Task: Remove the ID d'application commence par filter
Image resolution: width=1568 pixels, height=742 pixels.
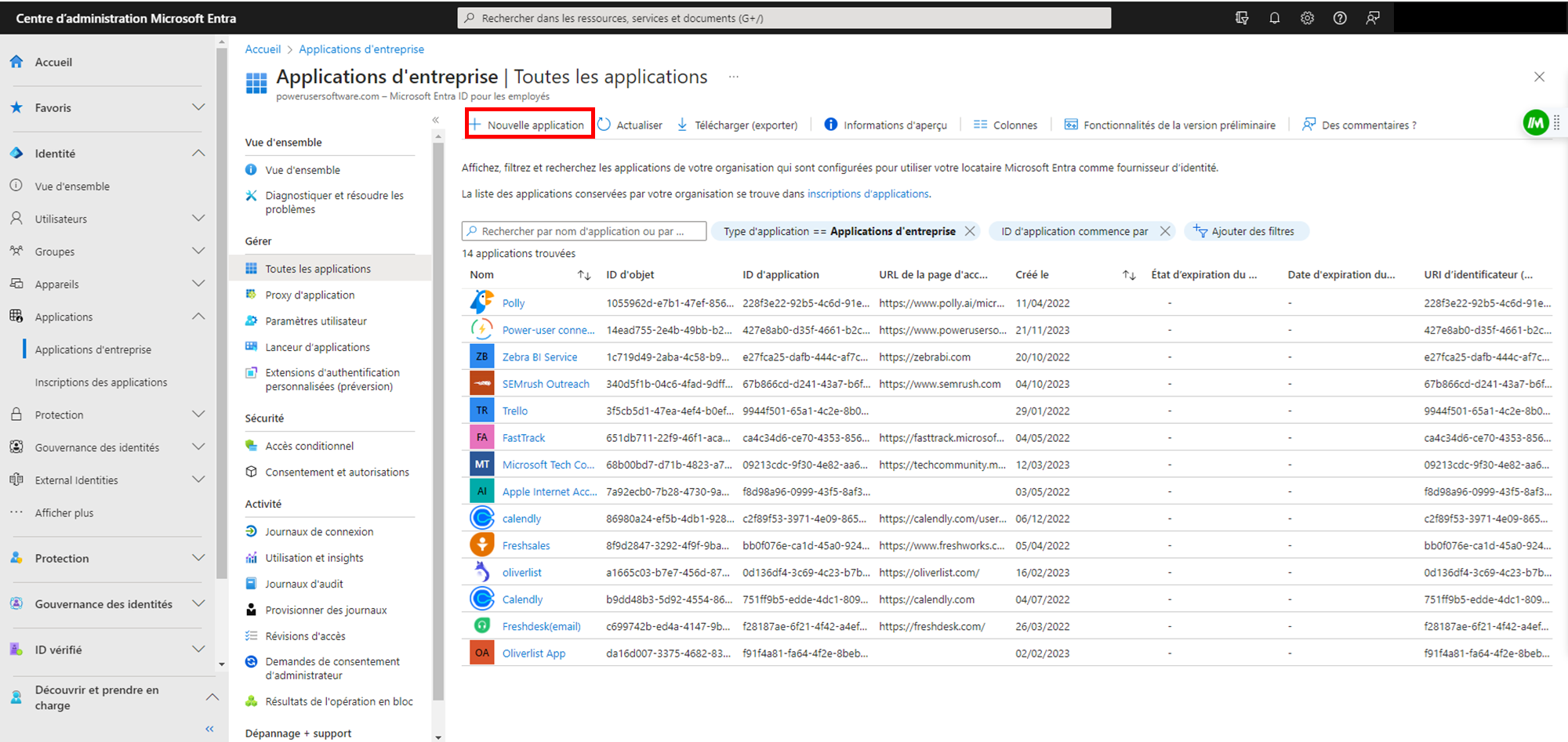Action: pyautogui.click(x=1165, y=231)
